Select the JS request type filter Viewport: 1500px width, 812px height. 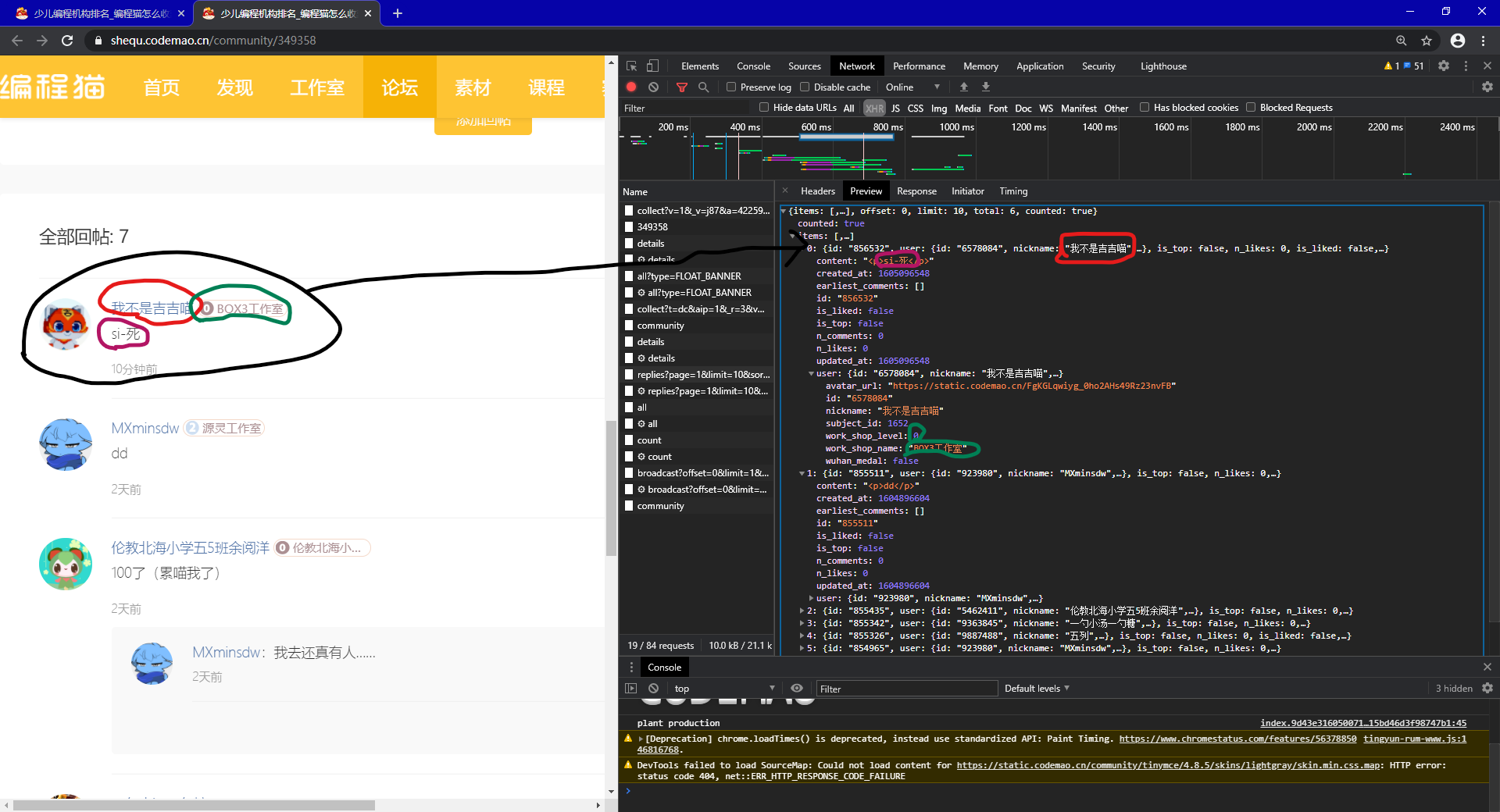click(895, 109)
